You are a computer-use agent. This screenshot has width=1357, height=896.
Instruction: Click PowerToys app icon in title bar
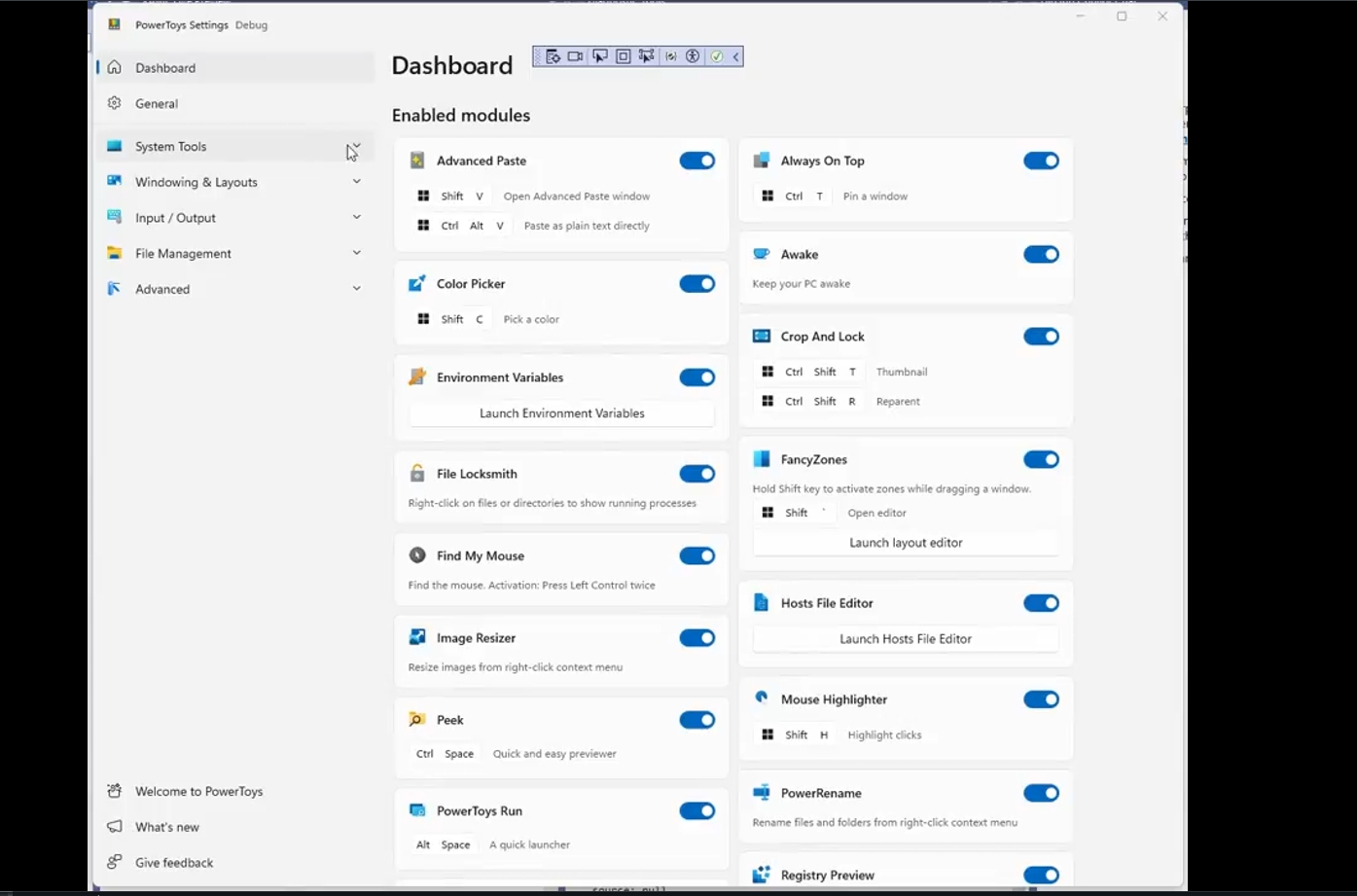click(115, 24)
